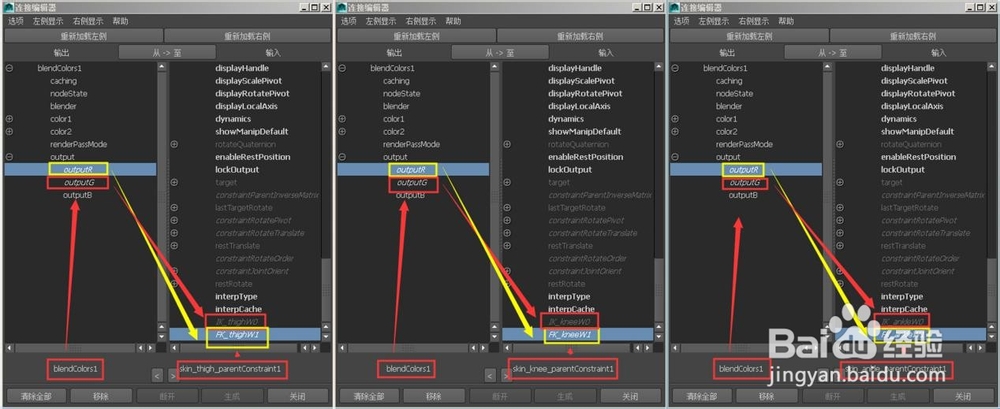Expand rotateQuaternion in ankle constraint window
Image resolution: width=1000 pixels, height=409 pixels.
pyautogui.click(x=840, y=144)
